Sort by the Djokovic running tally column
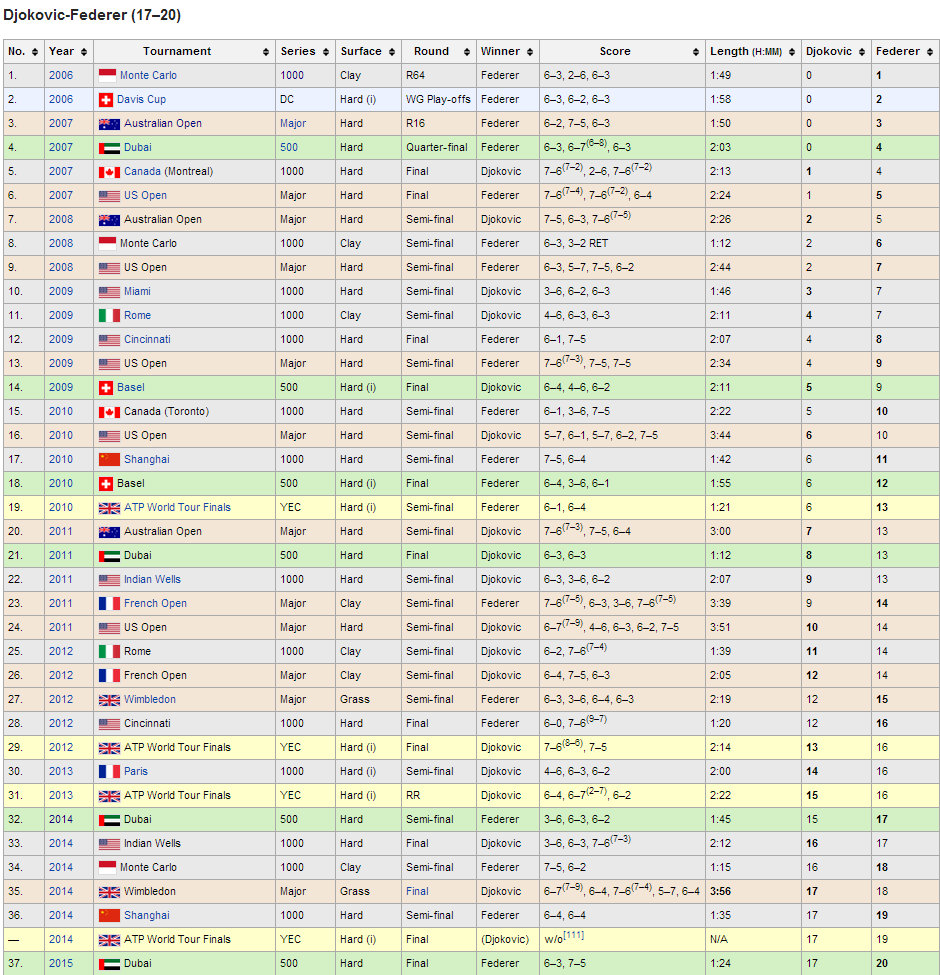The image size is (940, 975). click(862, 52)
